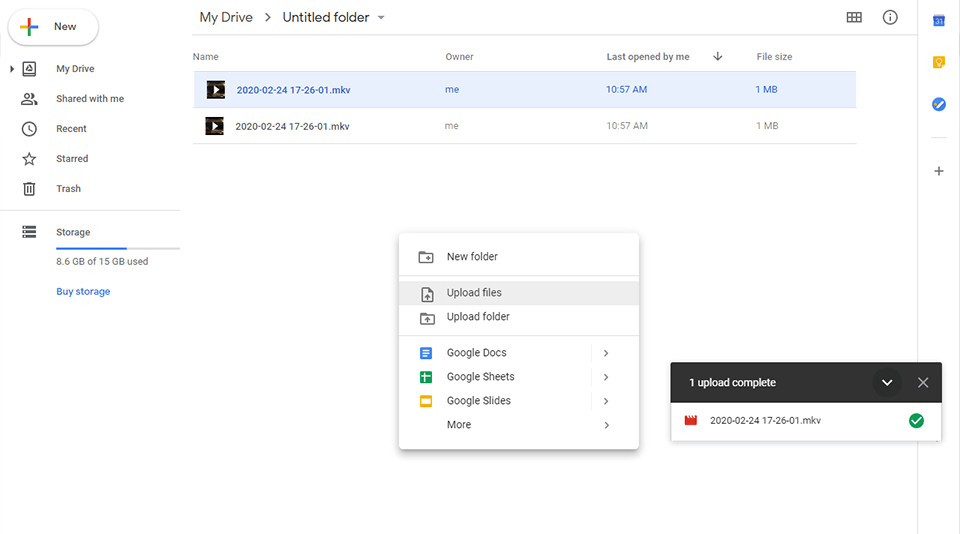Open the Untitled folder dropdown arrow
Screen dimensions: 960x534
[381, 18]
